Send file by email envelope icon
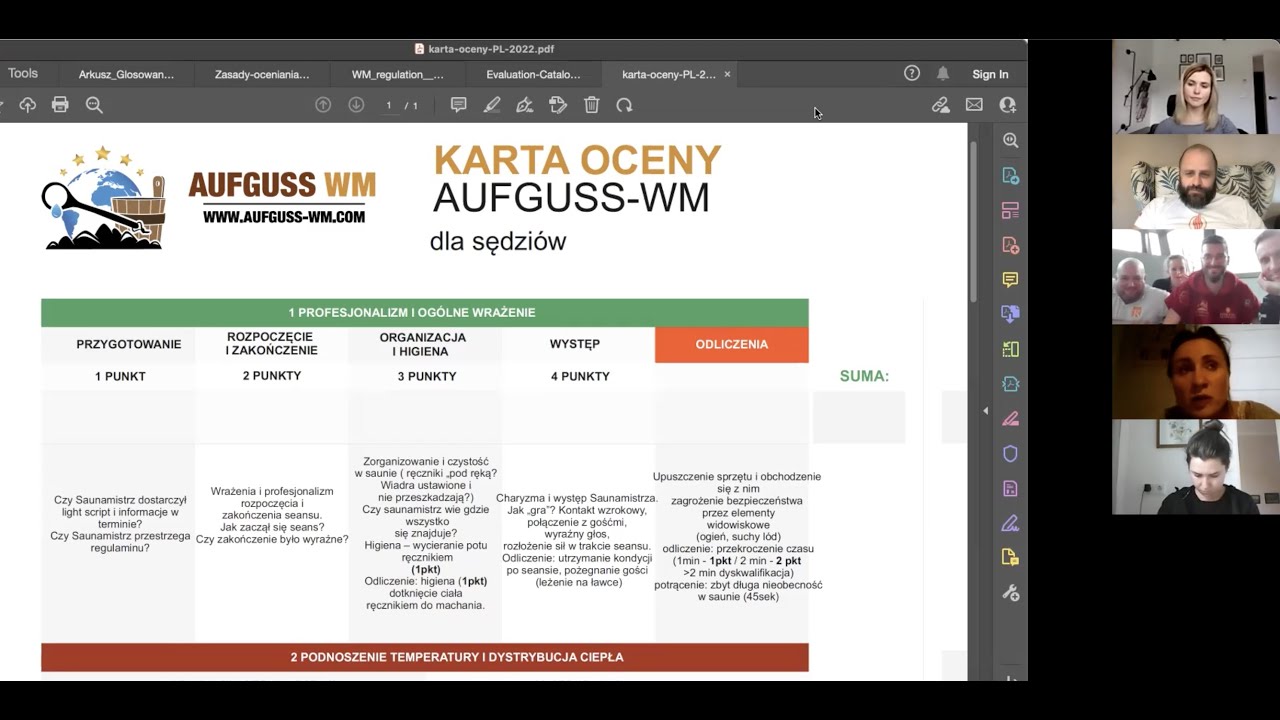The width and height of the screenshot is (1280, 720). click(x=974, y=105)
